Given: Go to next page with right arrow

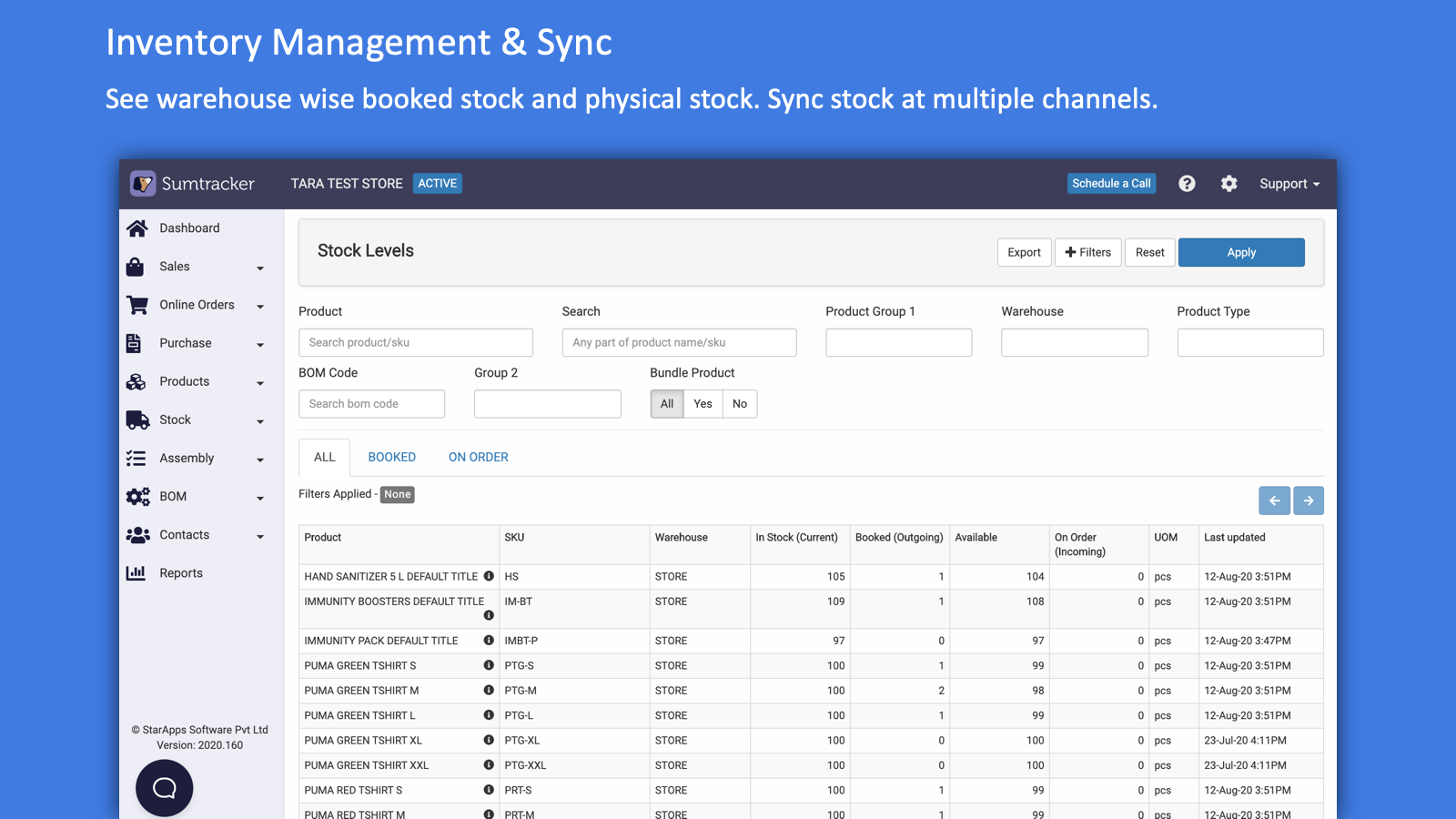Looking at the screenshot, I should click(1309, 500).
